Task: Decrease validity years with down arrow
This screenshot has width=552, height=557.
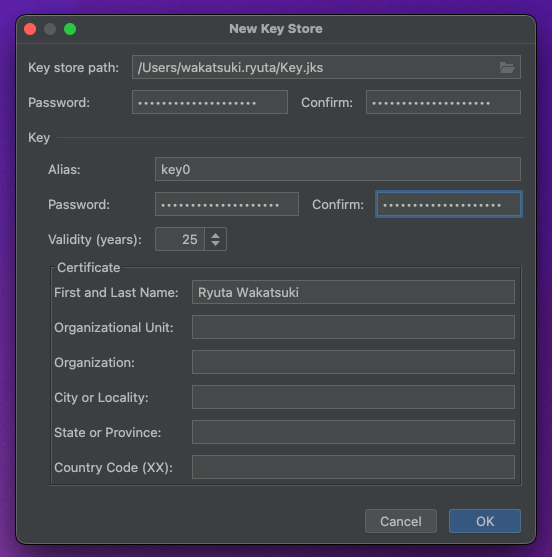Action: pyautogui.click(x=215, y=243)
